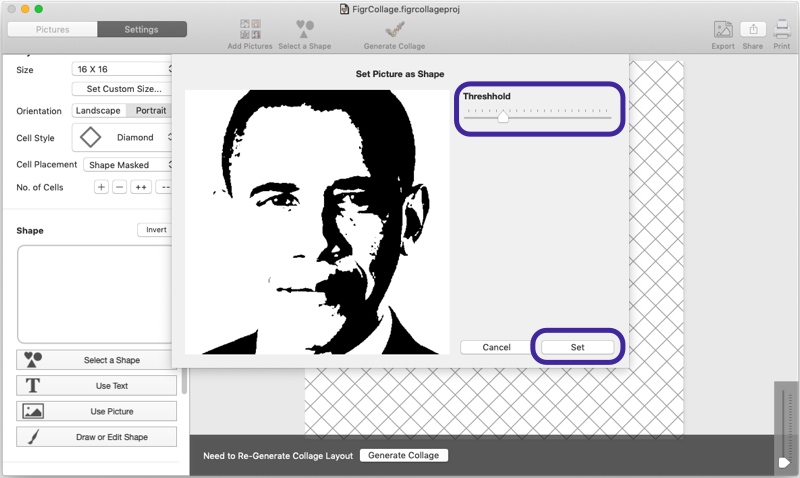Click Generate Collage in the bottom bar

pyautogui.click(x=404, y=456)
